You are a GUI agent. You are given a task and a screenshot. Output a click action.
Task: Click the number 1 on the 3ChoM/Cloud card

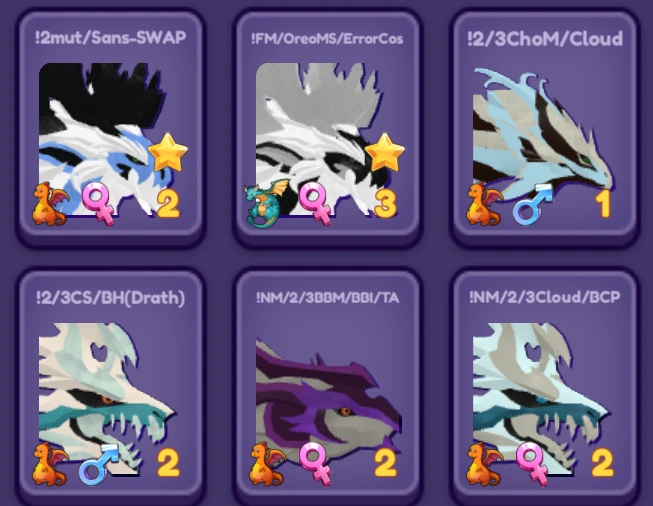tap(603, 204)
